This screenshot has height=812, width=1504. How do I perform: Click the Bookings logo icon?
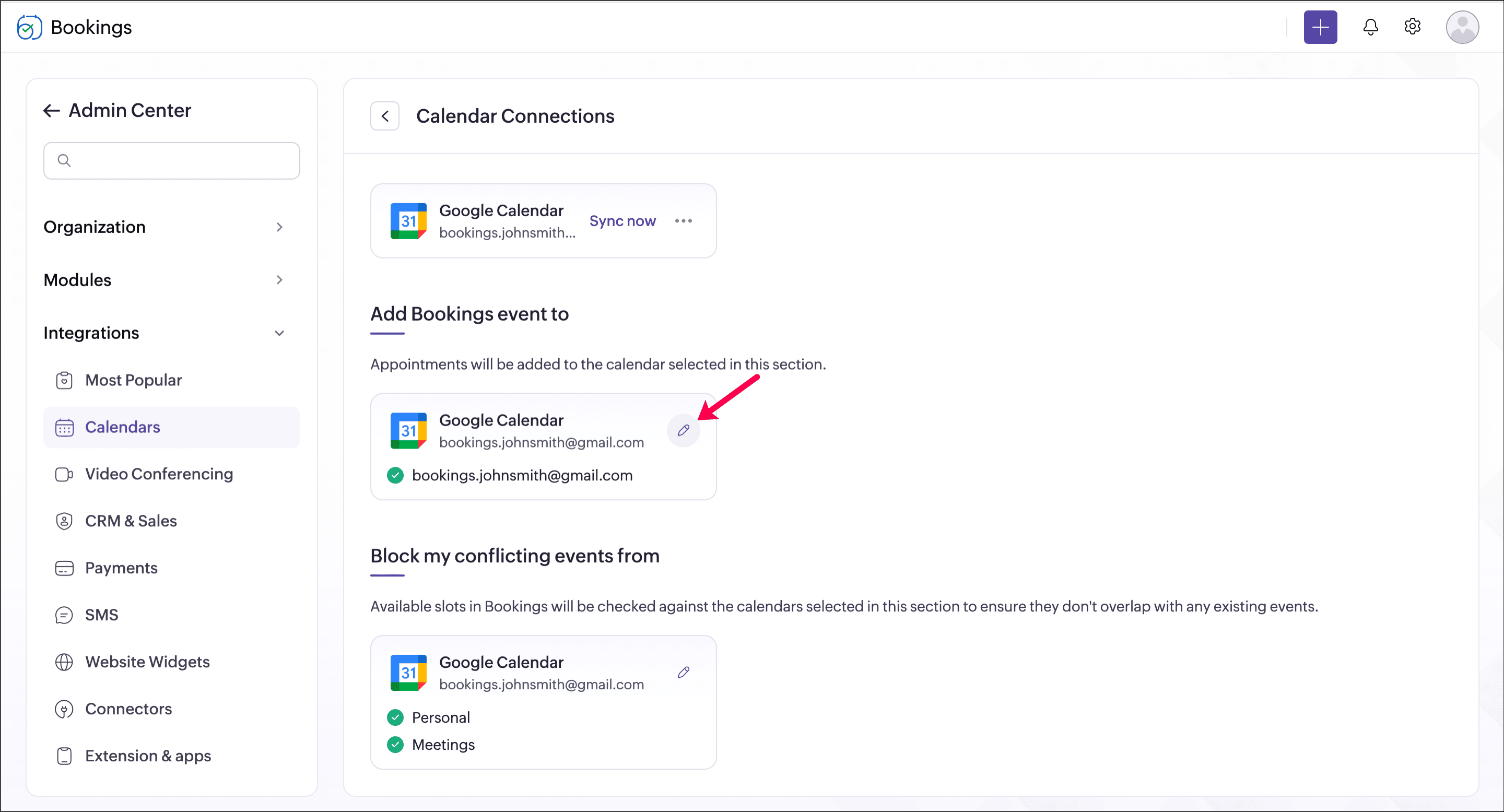pyautogui.click(x=29, y=28)
